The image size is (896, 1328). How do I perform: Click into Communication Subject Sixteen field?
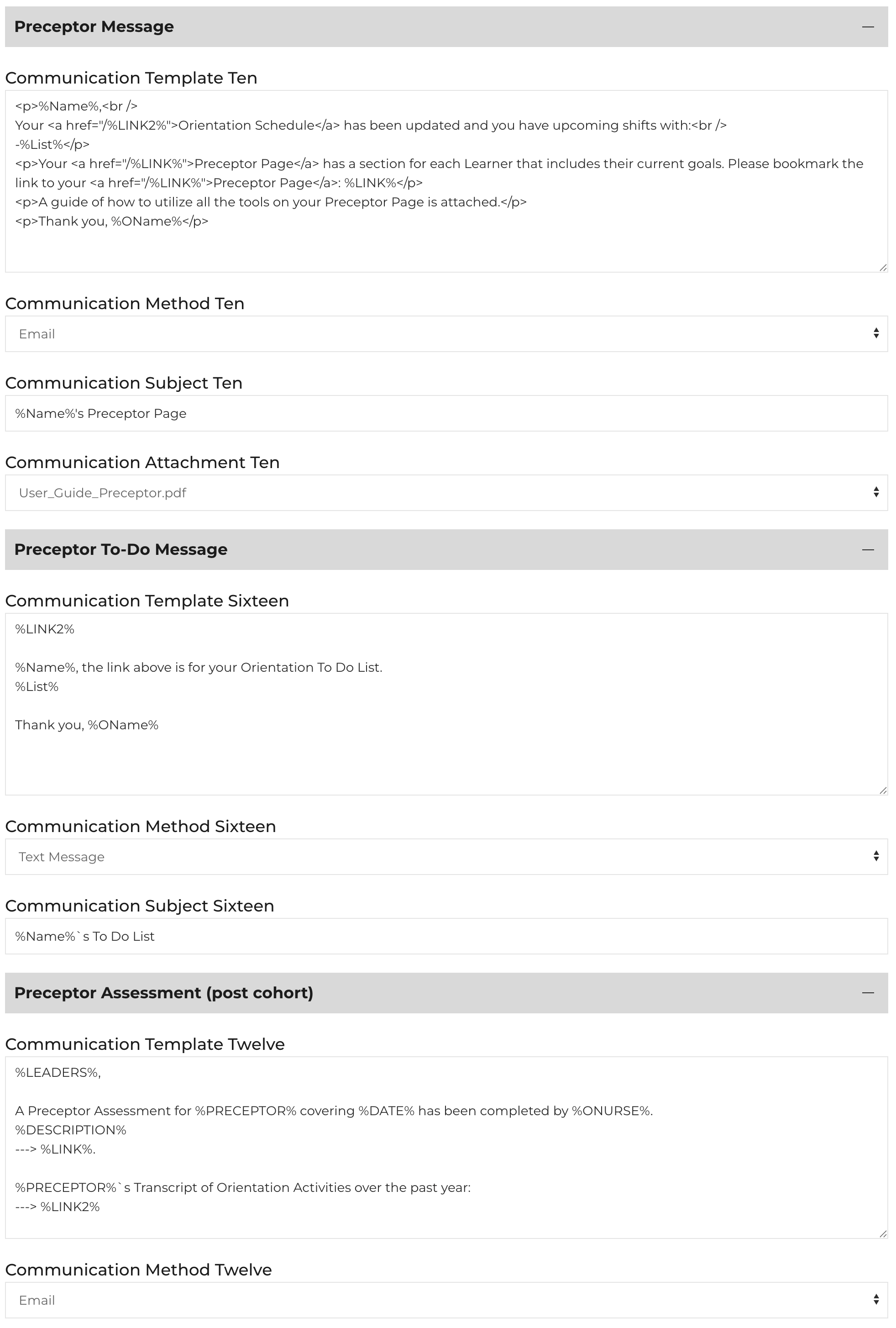(446, 936)
